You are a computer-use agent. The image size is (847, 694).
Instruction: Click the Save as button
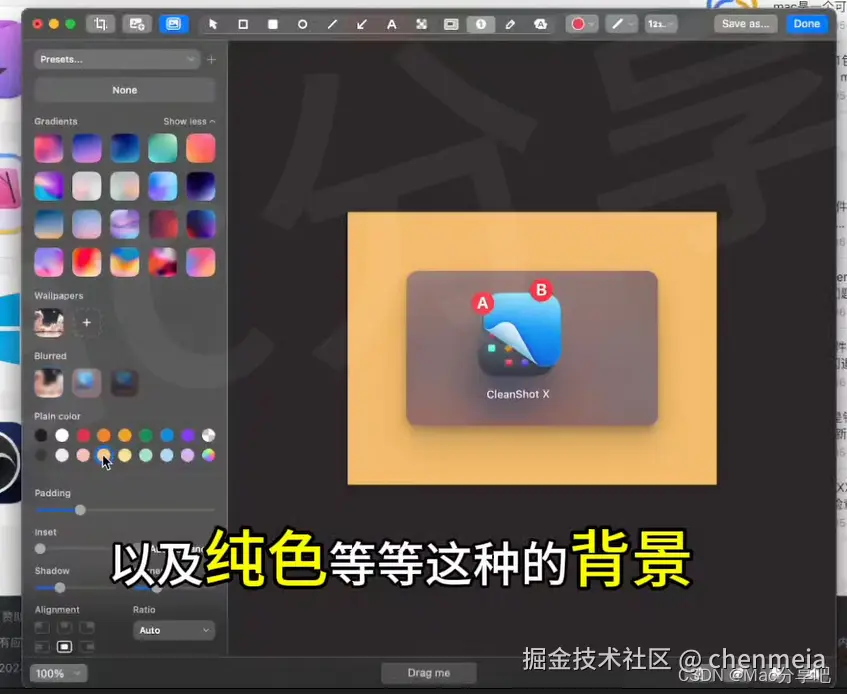click(744, 23)
